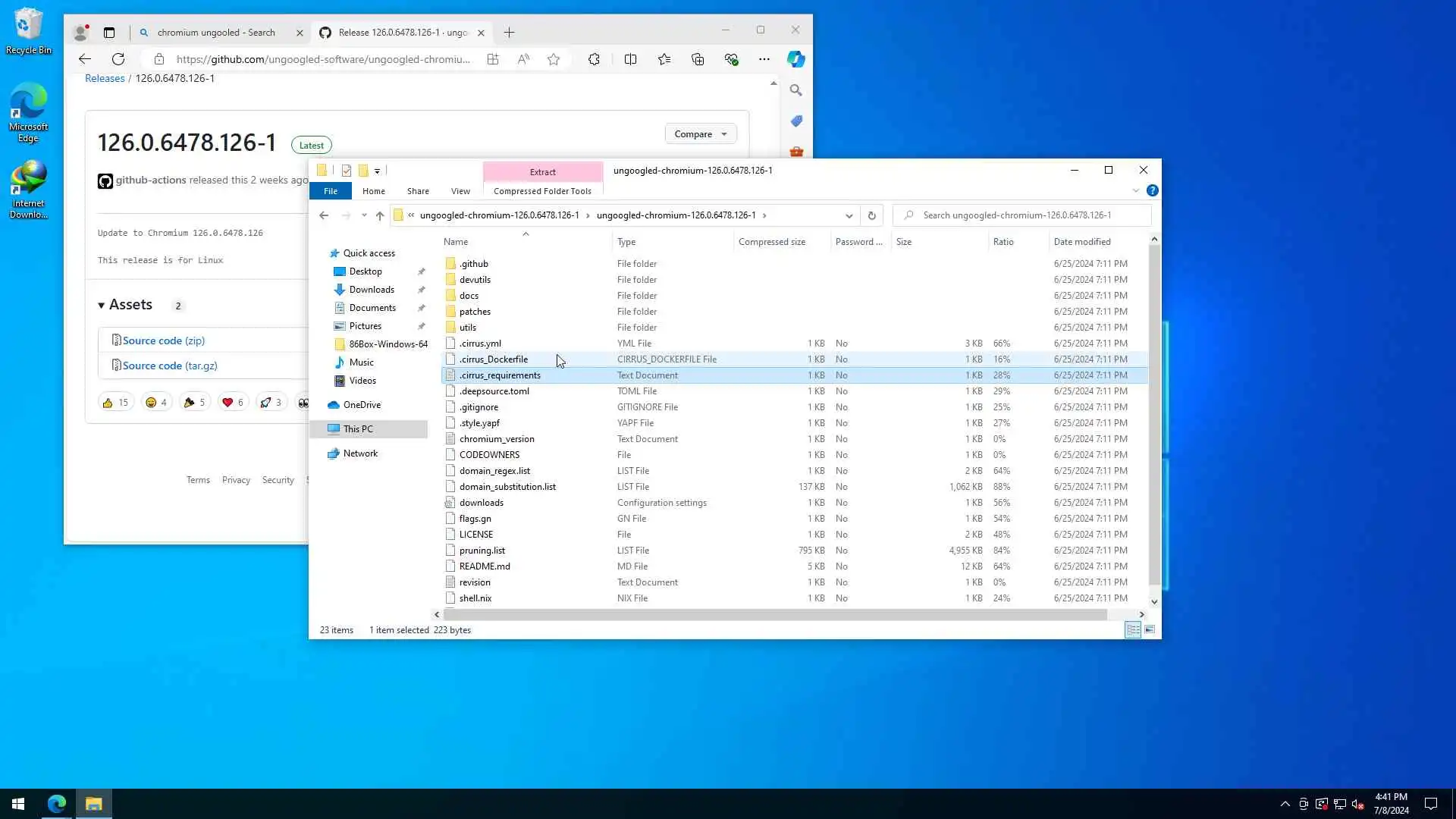Refresh the Edge browser page
1456x819 pixels.
pos(118,59)
